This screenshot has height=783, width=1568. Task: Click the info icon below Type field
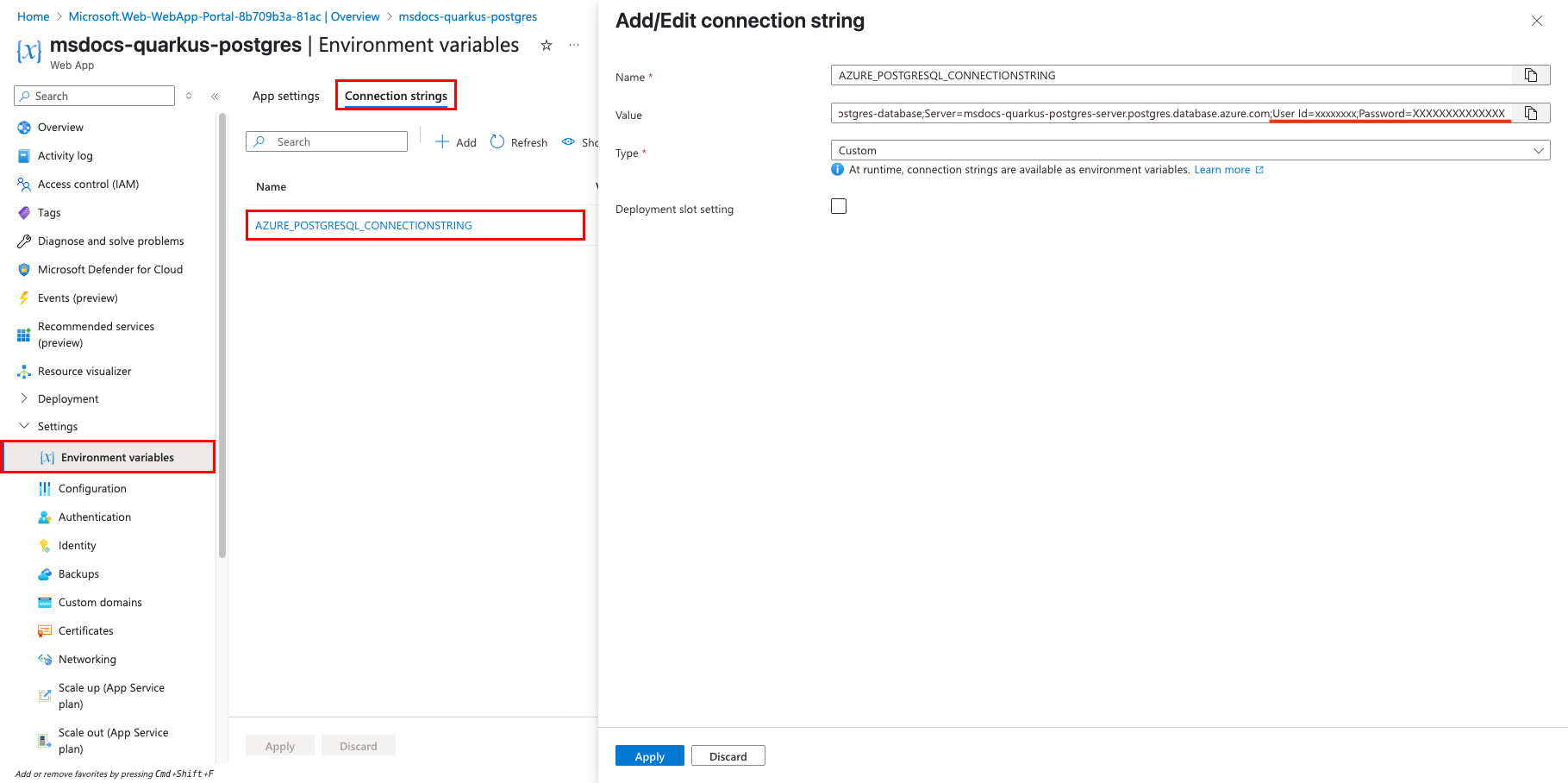click(x=837, y=170)
